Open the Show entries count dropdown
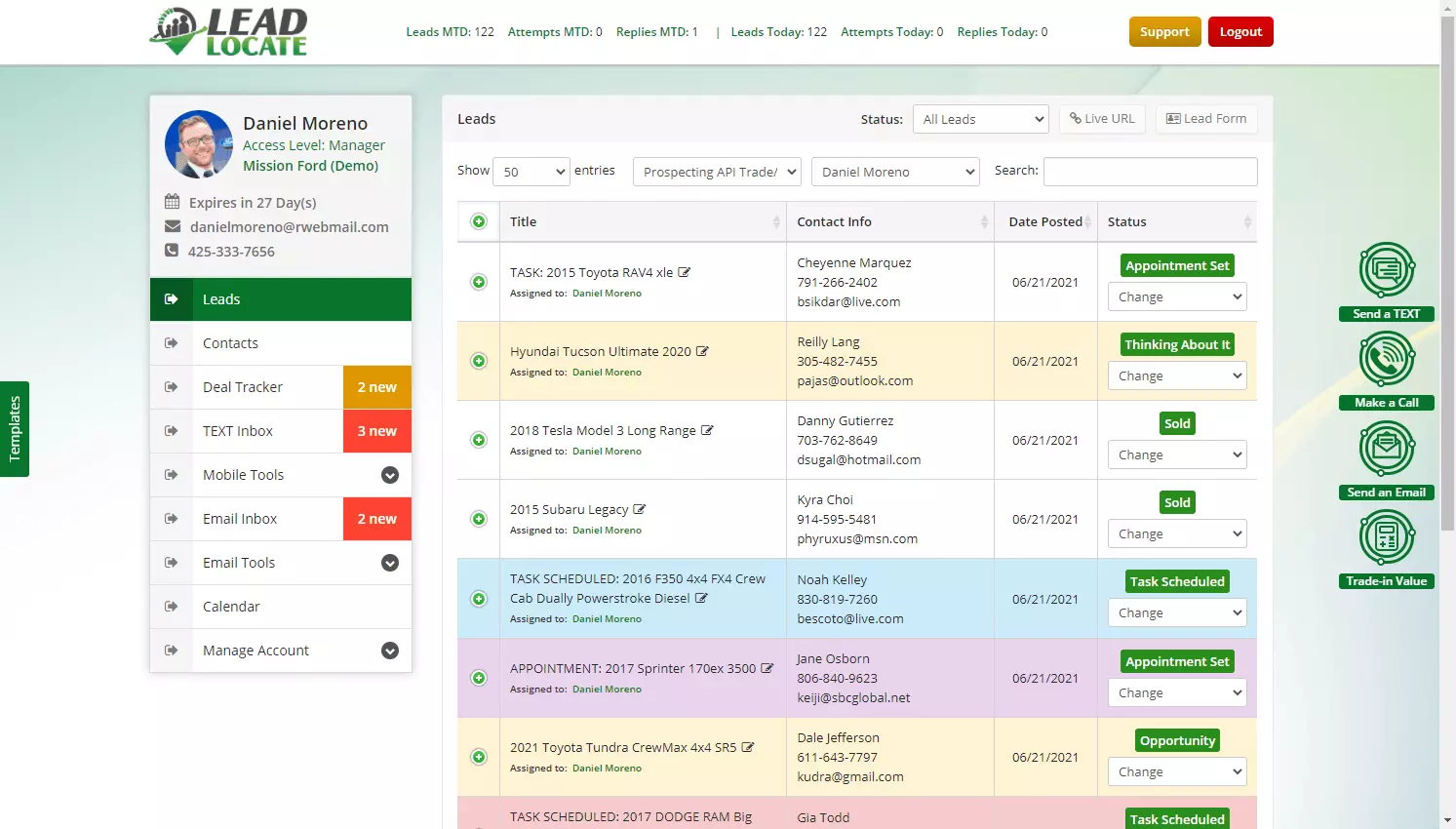 (531, 172)
